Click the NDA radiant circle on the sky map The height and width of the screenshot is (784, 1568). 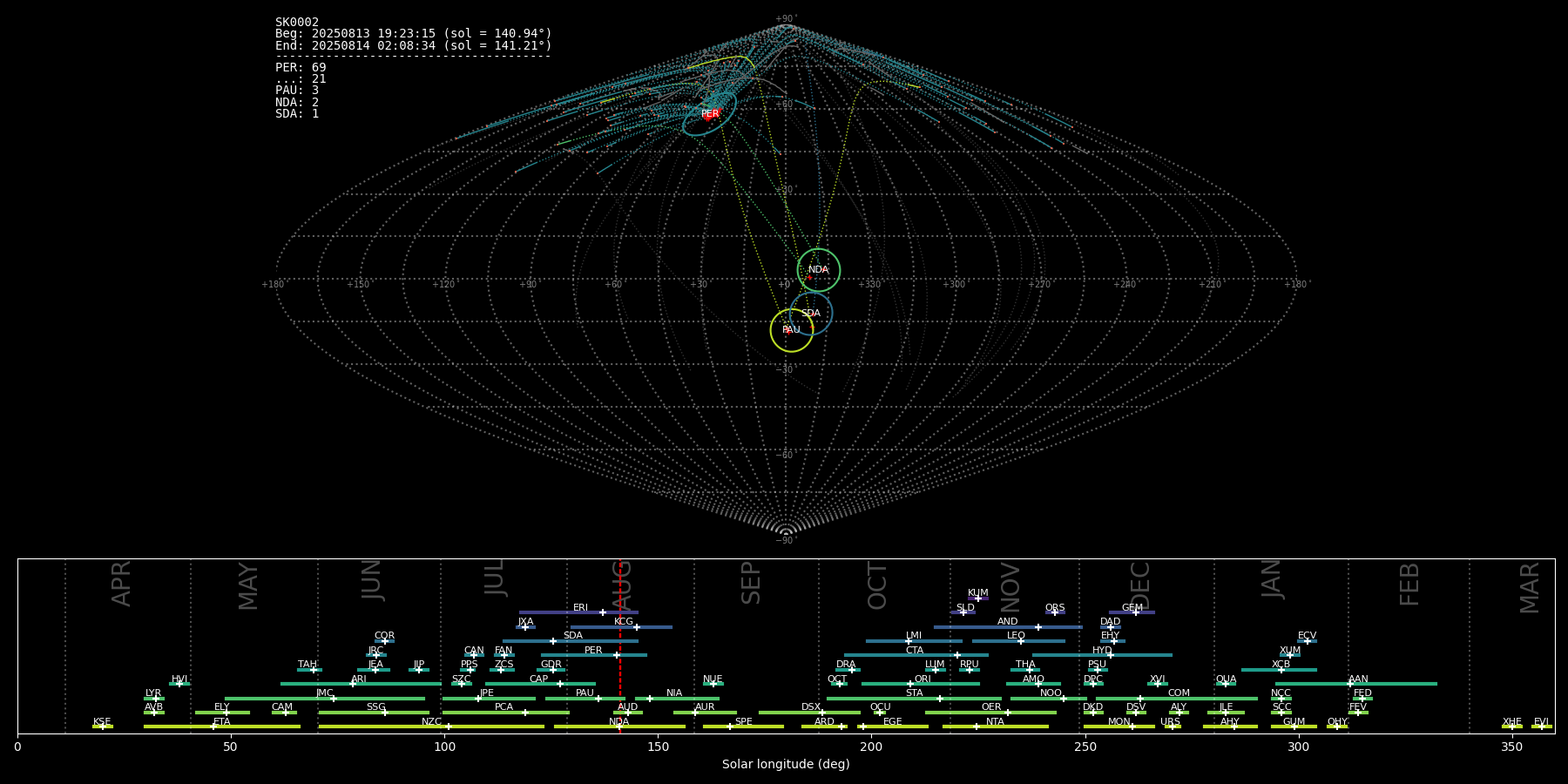(819, 270)
